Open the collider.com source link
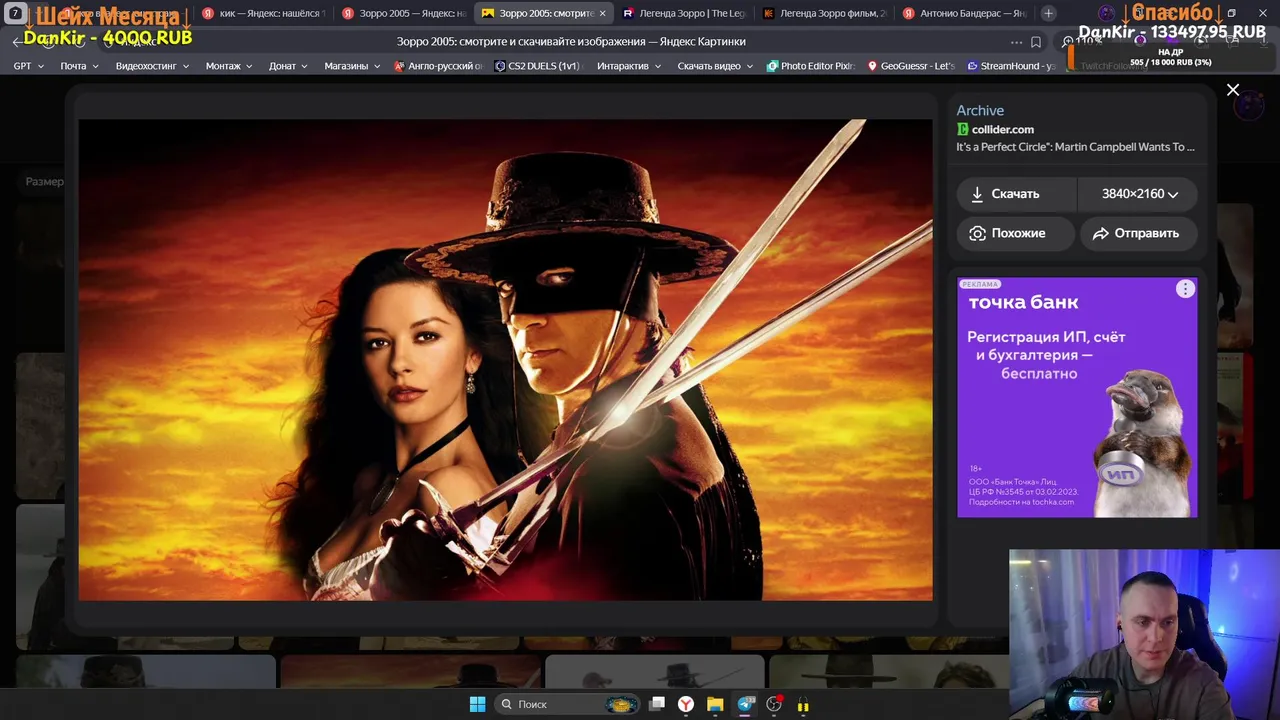 1003,129
